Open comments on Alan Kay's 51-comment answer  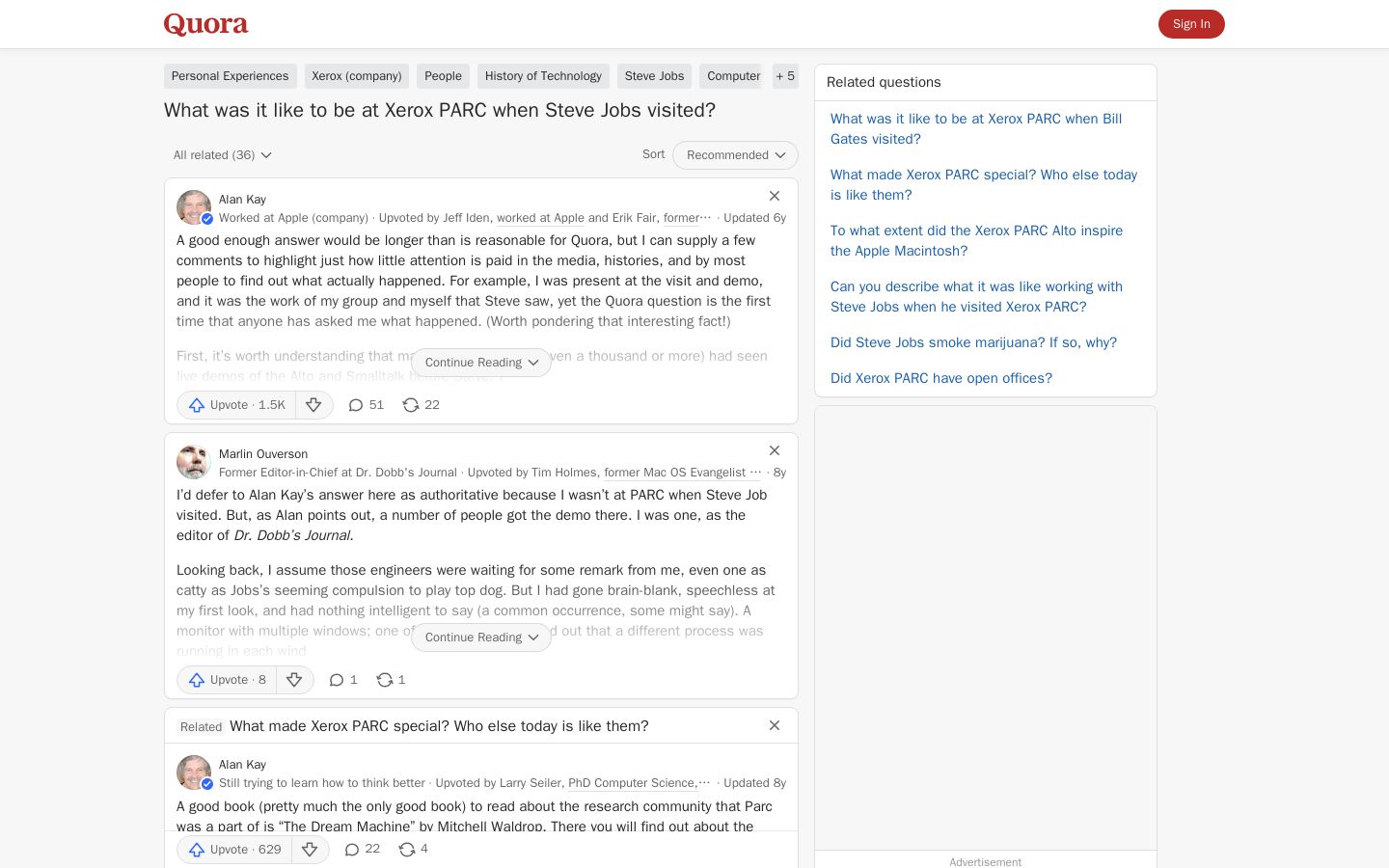coord(366,405)
